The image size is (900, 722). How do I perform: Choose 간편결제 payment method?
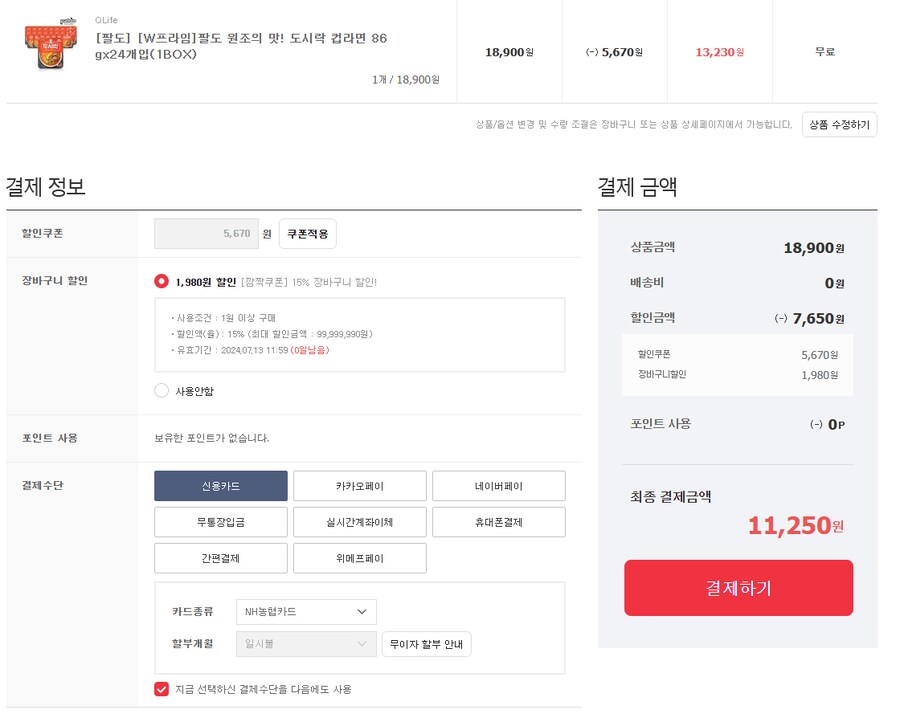click(221, 558)
